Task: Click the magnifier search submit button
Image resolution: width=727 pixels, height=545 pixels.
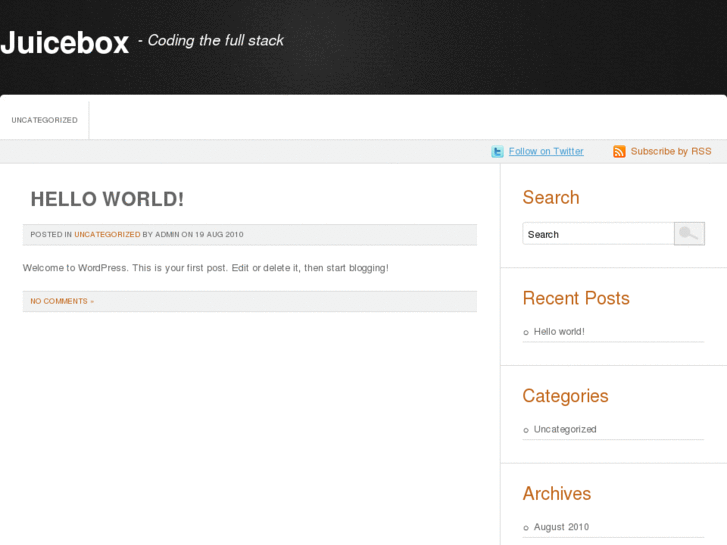Action: [689, 233]
